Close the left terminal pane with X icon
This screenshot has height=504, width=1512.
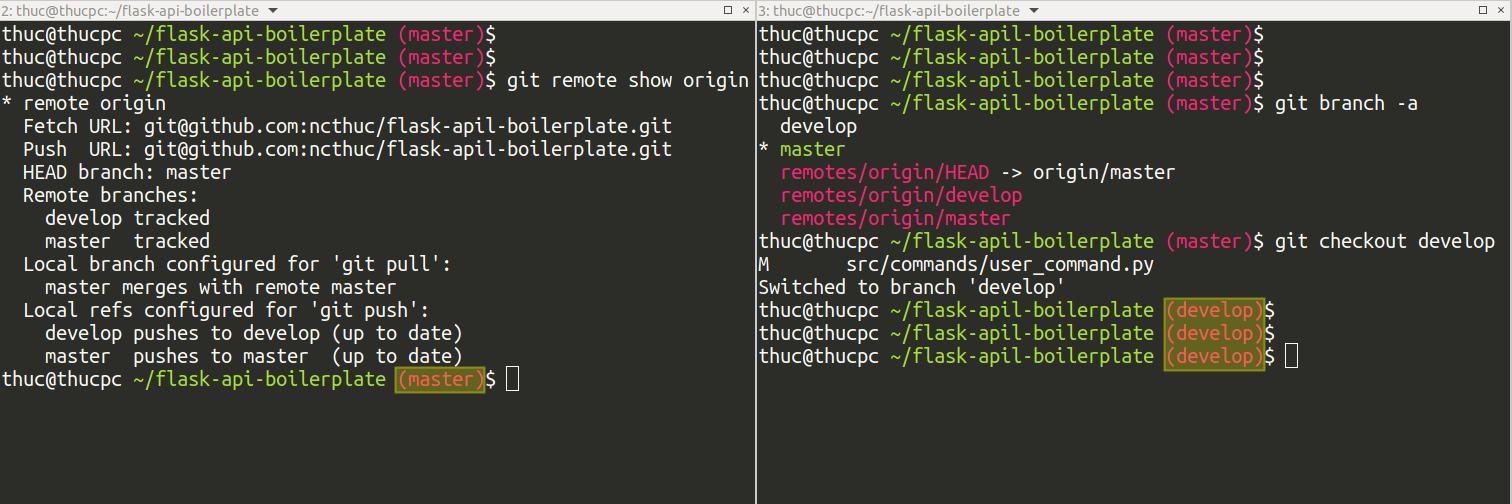pyautogui.click(x=745, y=10)
